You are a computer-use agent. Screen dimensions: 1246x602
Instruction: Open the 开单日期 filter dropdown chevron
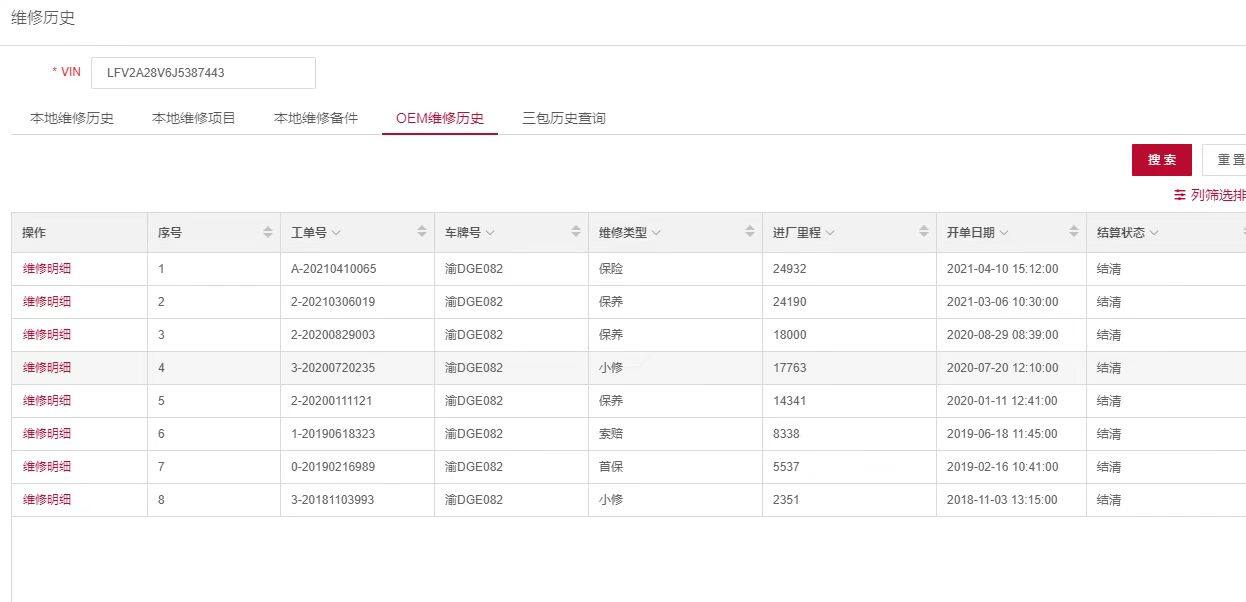pyautogui.click(x=1004, y=233)
